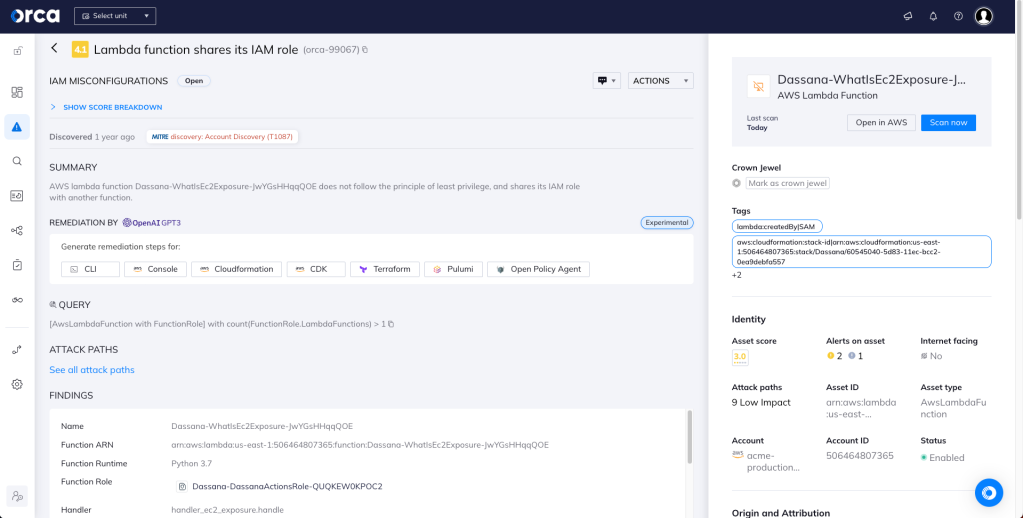Open the notifications bell icon
The height and width of the screenshot is (518, 1023).
tap(933, 16)
